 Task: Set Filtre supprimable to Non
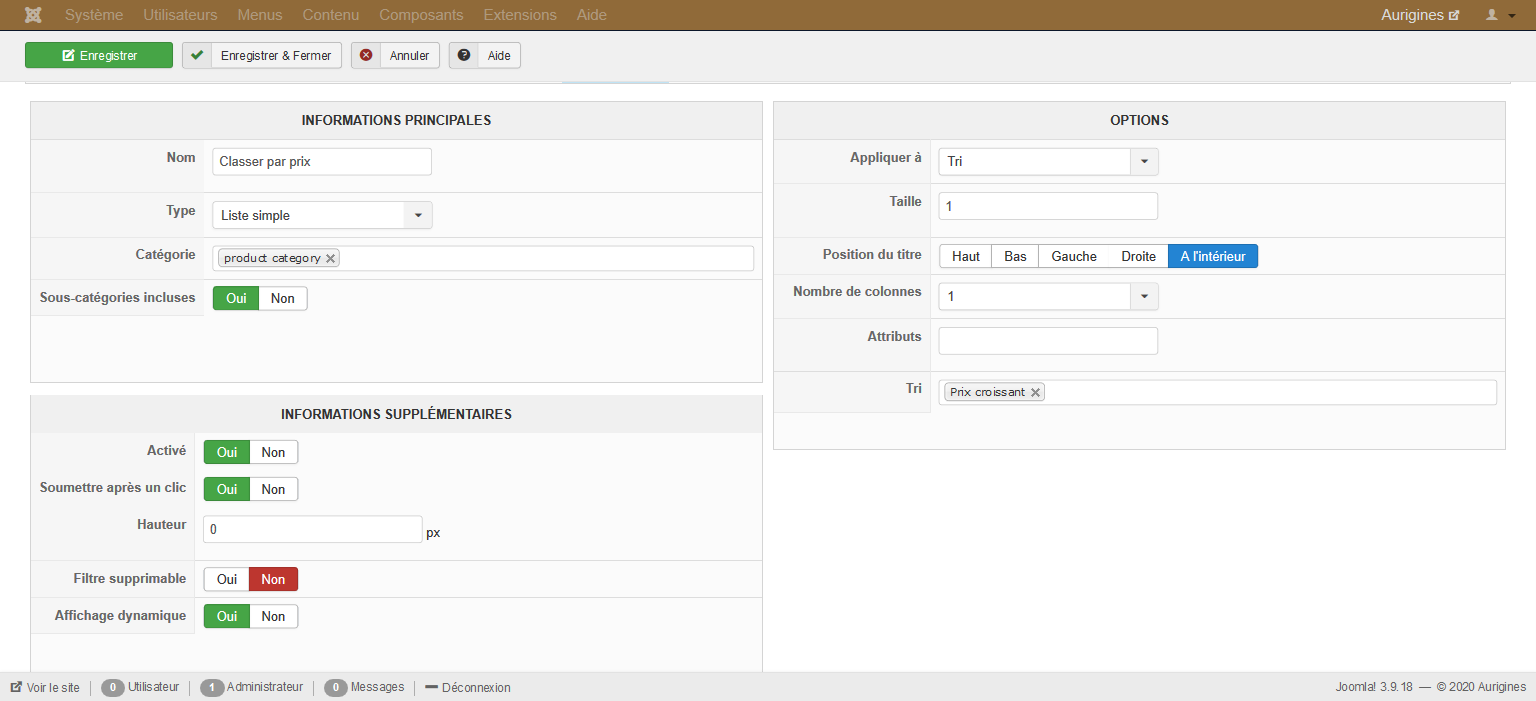click(x=274, y=579)
